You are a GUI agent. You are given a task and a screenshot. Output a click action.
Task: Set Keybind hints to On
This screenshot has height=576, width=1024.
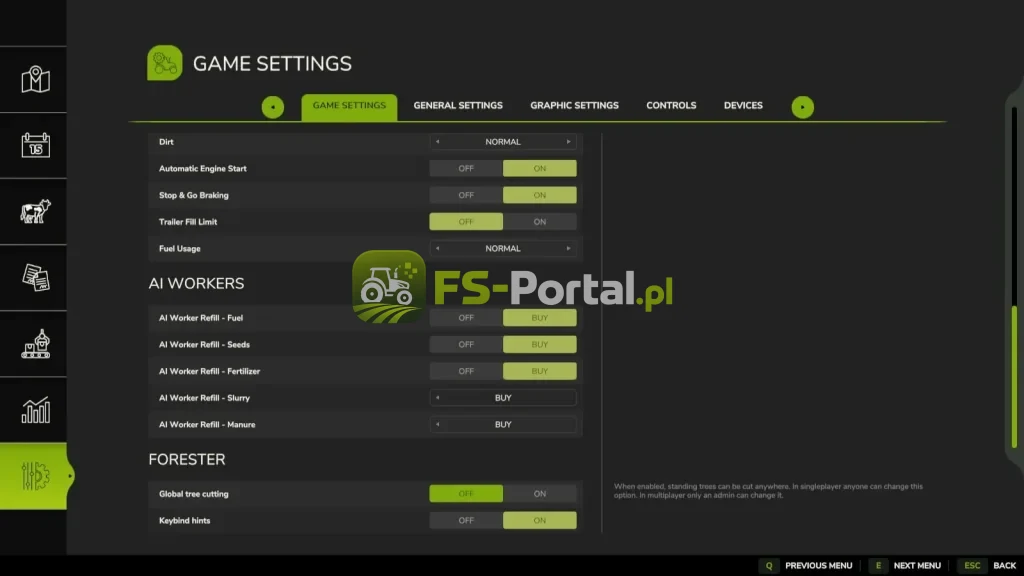click(539, 520)
